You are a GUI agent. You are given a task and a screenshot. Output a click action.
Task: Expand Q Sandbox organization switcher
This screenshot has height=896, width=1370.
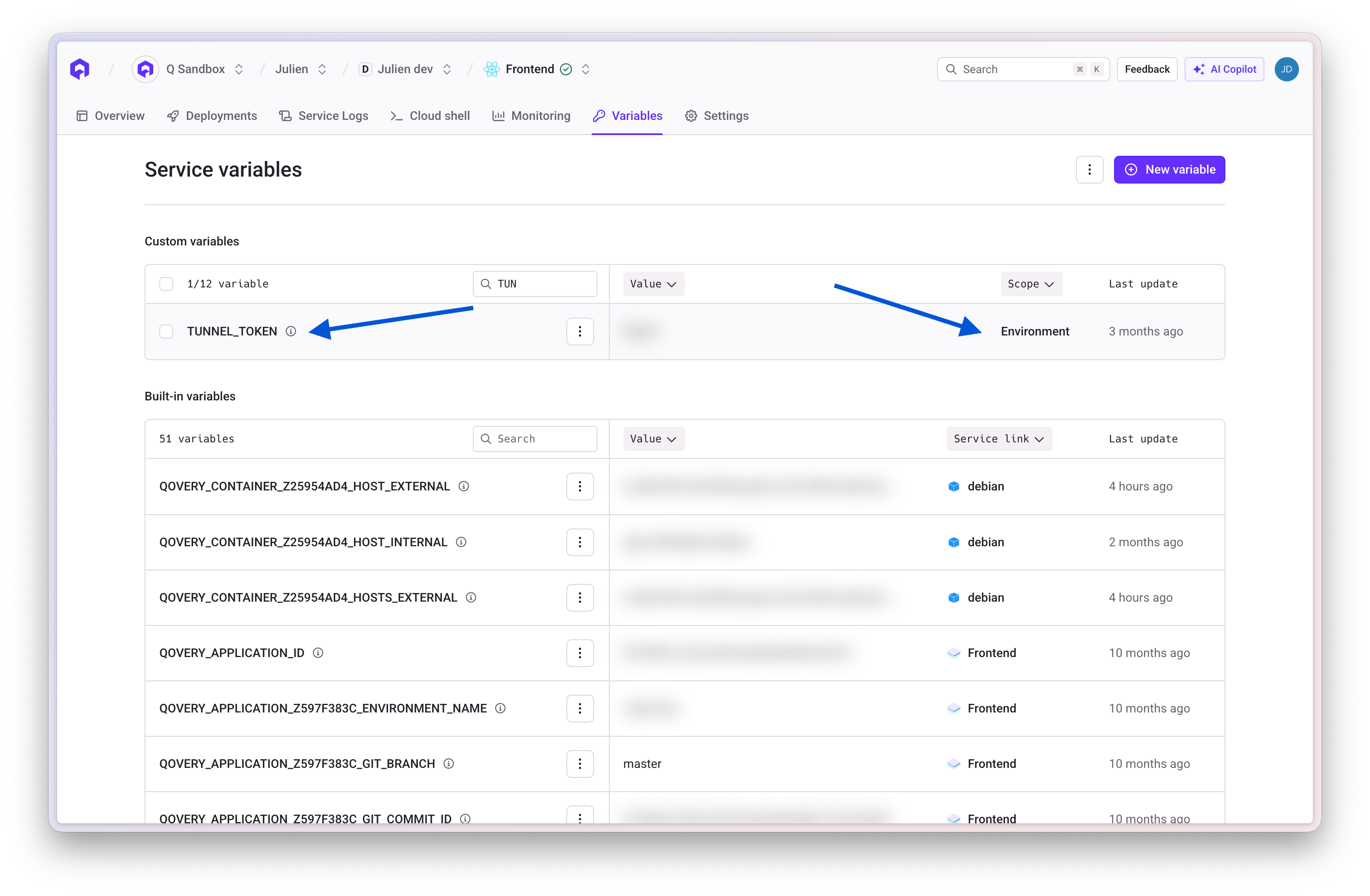(239, 69)
